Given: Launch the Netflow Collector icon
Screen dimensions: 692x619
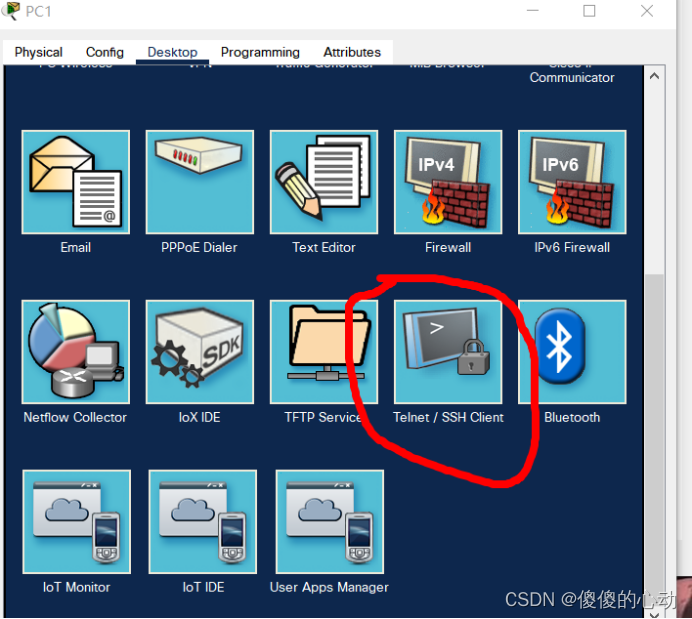Looking at the screenshot, I should [x=75, y=352].
